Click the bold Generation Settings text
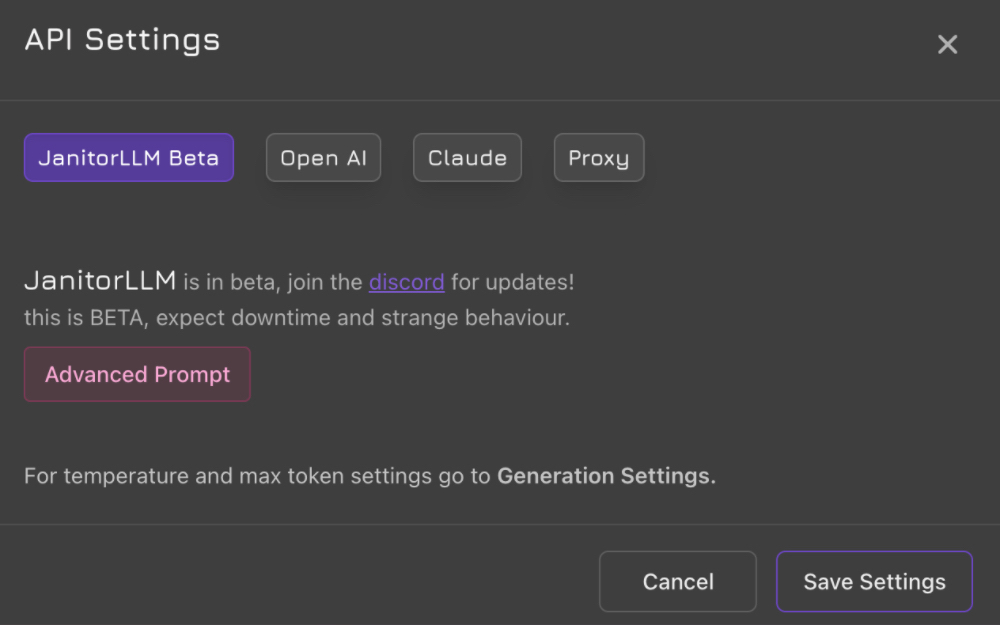The image size is (1000, 625). coord(606,476)
